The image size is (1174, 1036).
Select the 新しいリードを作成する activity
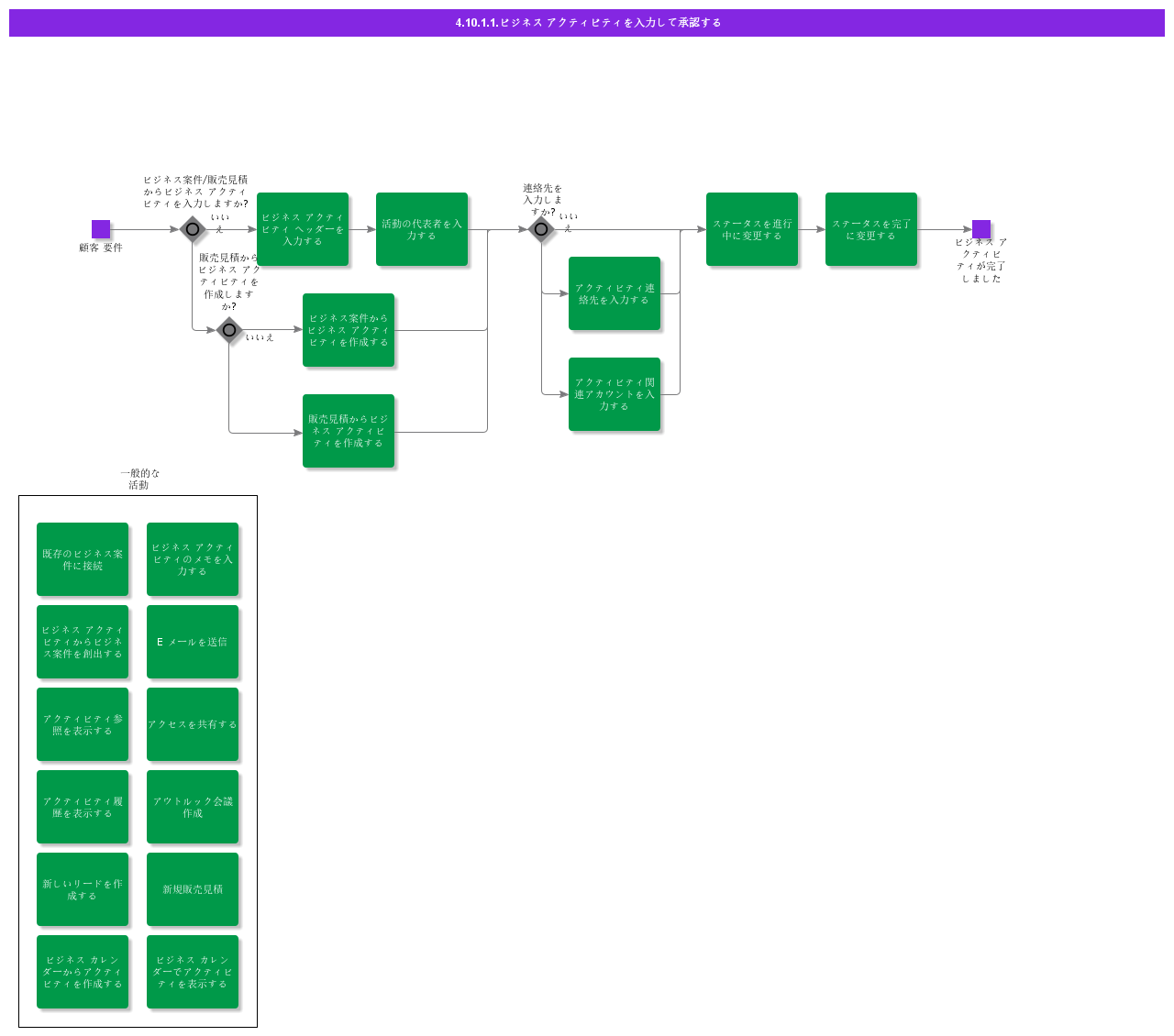tap(83, 889)
